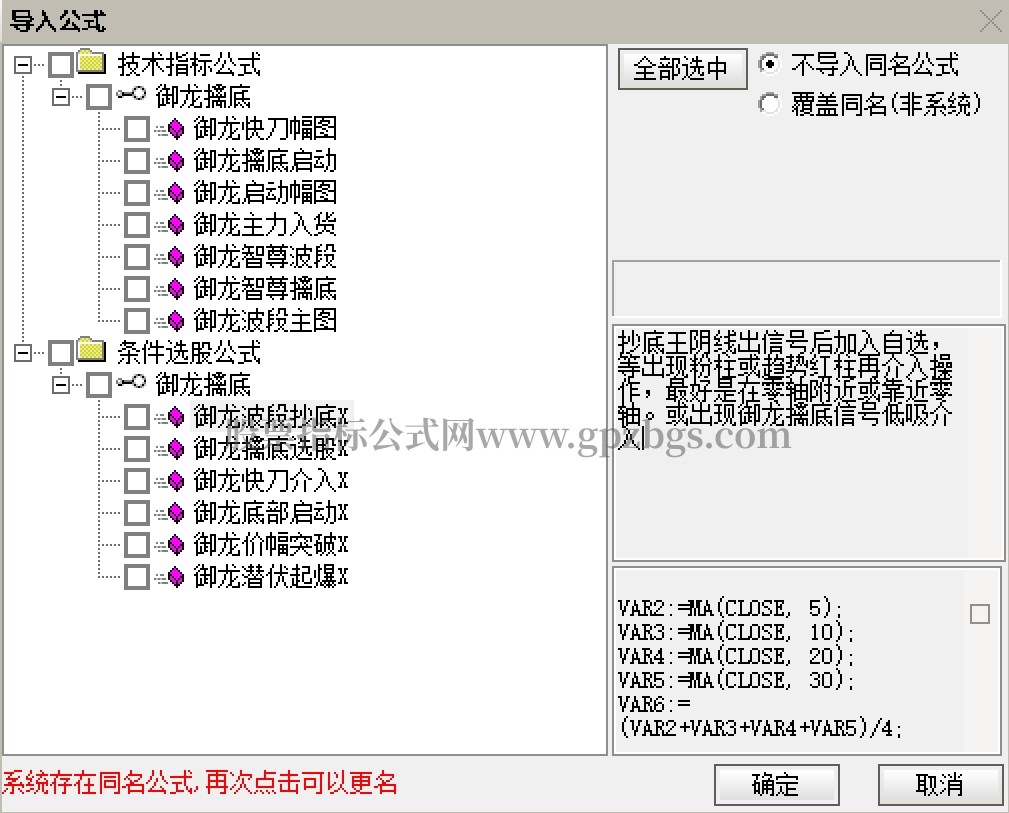Viewport: 1009px width, 813px height.
Task: Click the 条件选股公式 folder icon
Action: tap(92, 352)
